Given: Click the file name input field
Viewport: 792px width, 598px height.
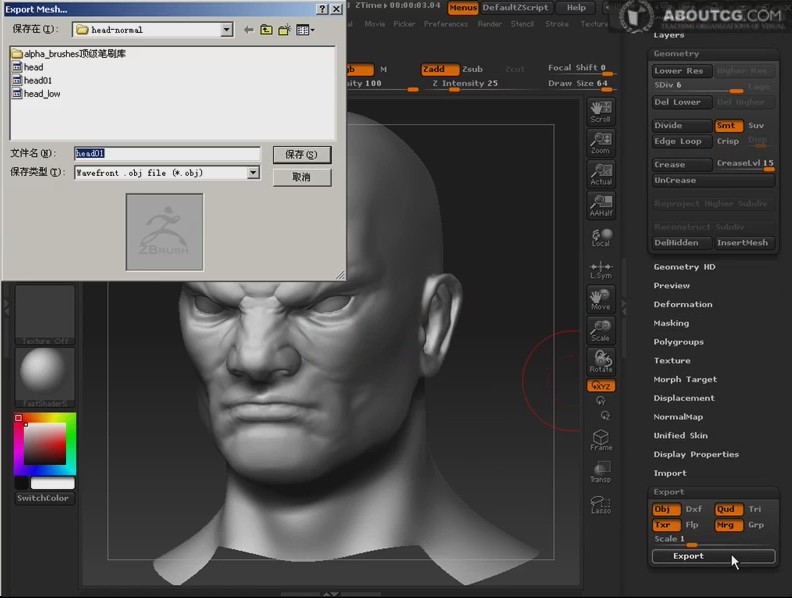Looking at the screenshot, I should tap(167, 154).
